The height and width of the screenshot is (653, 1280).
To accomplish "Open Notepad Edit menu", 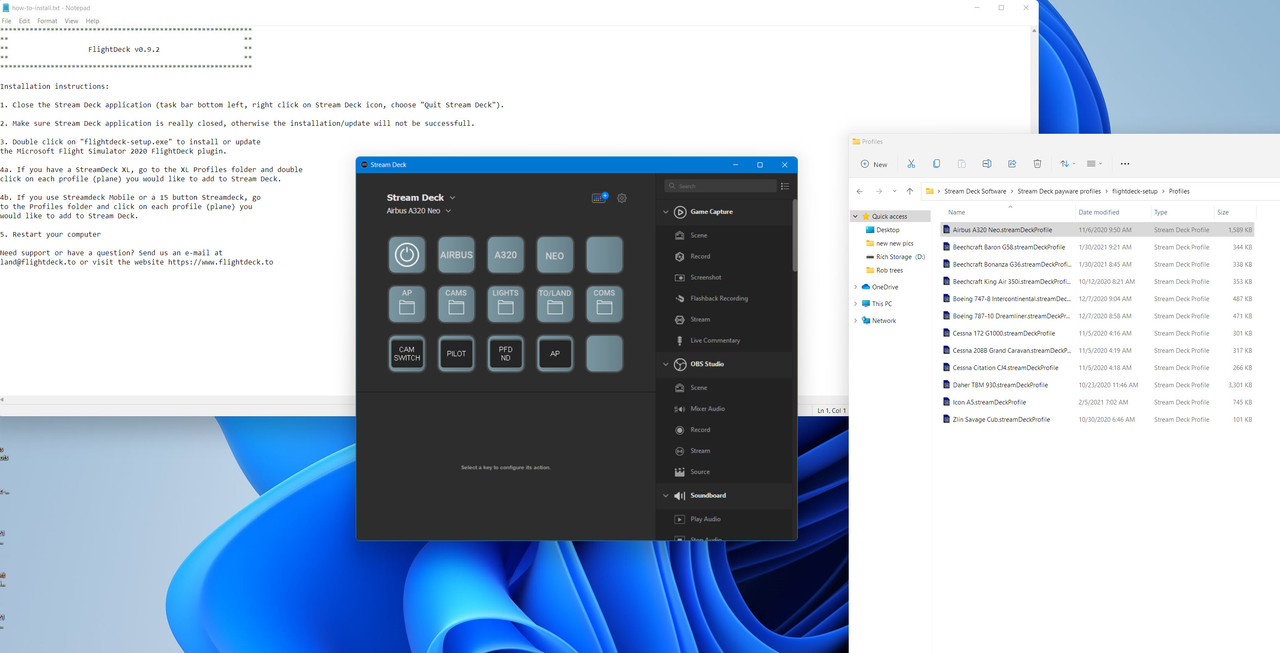I will [24, 20].
